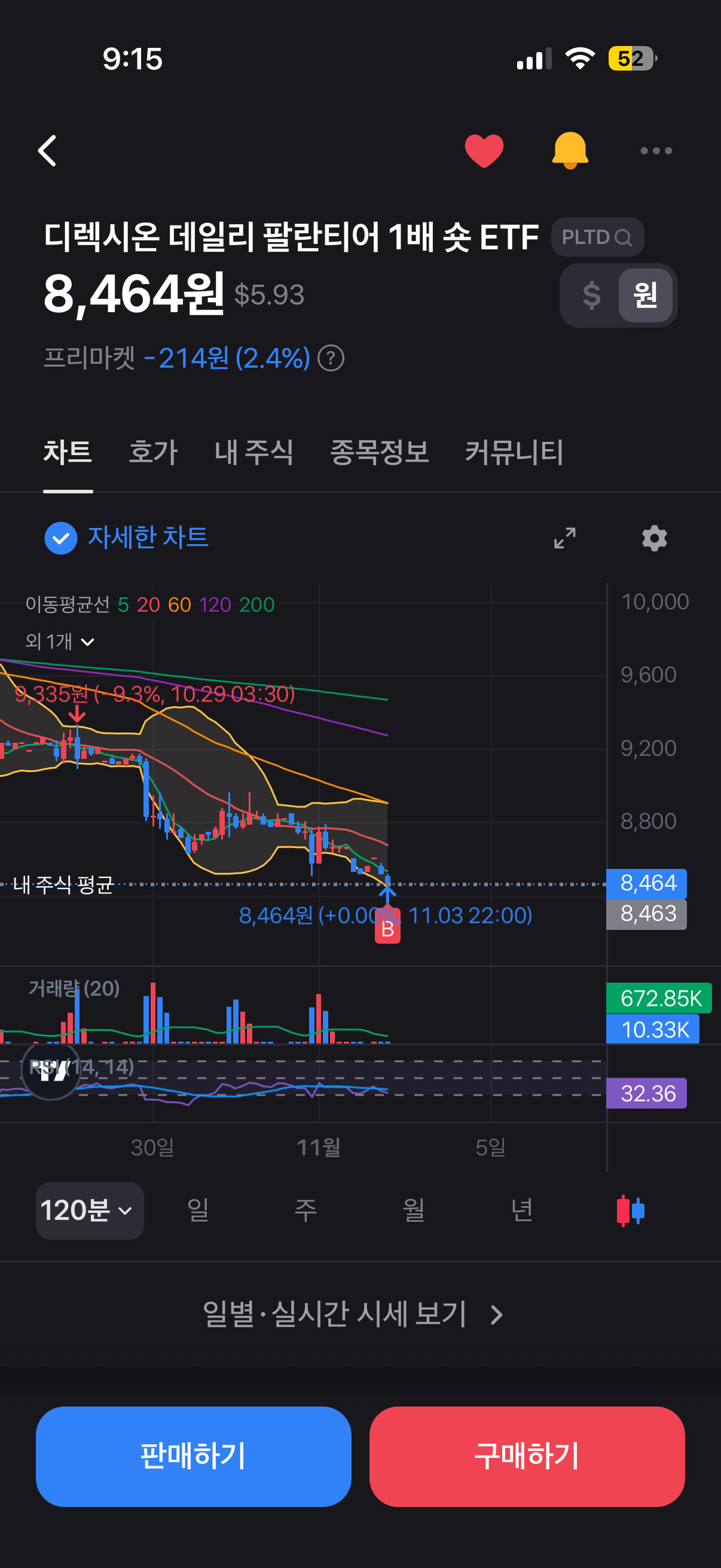Open the 커뮤니티 tab
Viewport: 721px width, 1568px height.
point(514,452)
